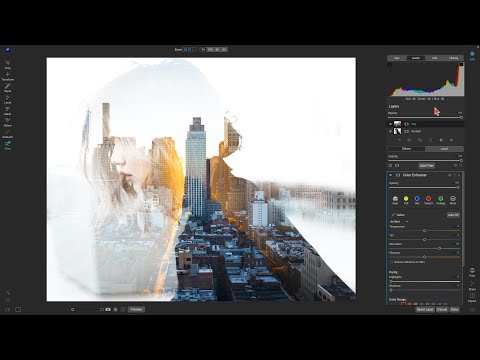480x360 pixels.
Task: Click the Reset Layer button
Action: (x=425, y=309)
